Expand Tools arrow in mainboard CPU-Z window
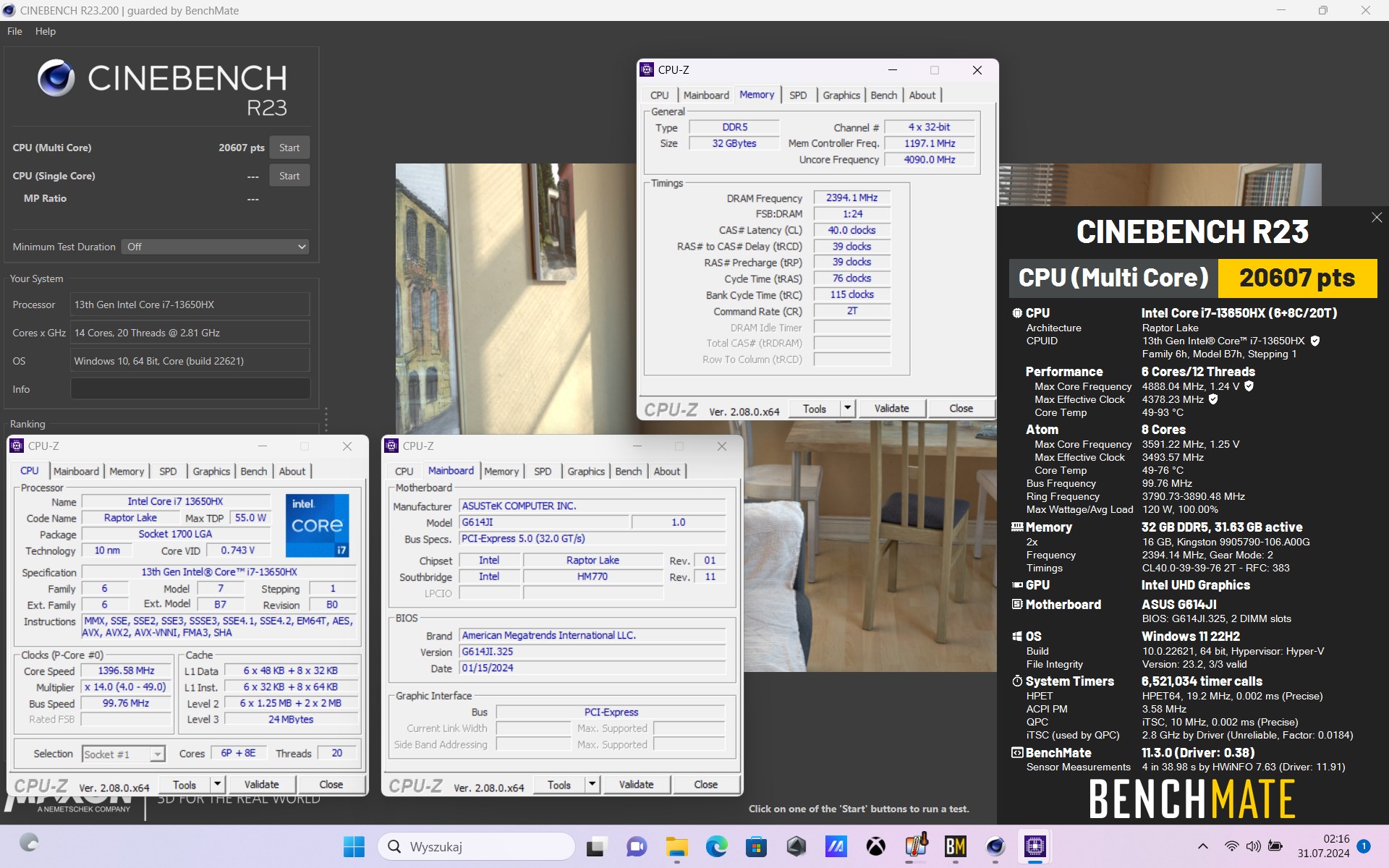Image resolution: width=1389 pixels, height=868 pixels. pos(592,784)
